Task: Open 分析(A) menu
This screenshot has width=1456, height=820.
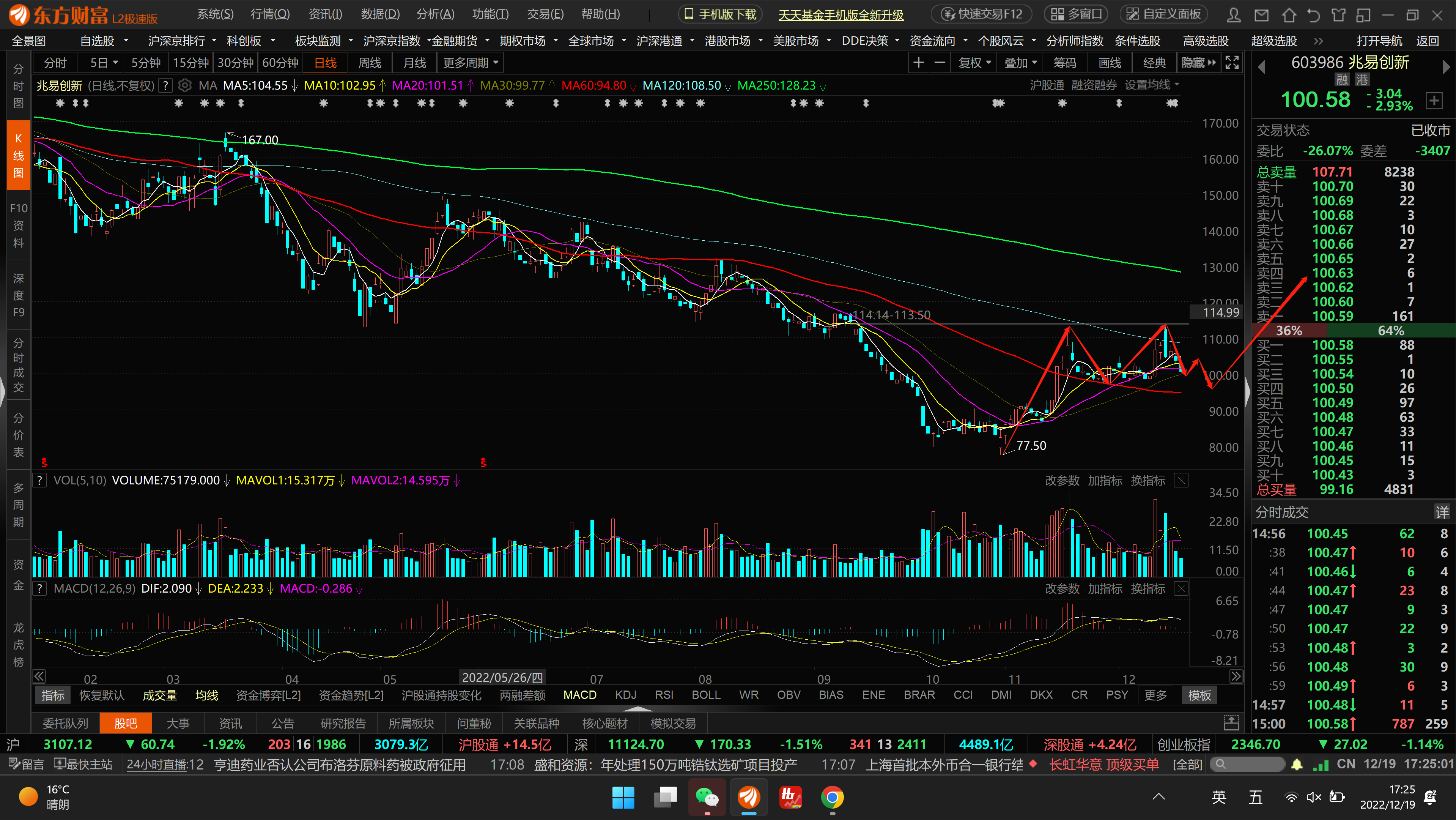Action: click(x=435, y=14)
